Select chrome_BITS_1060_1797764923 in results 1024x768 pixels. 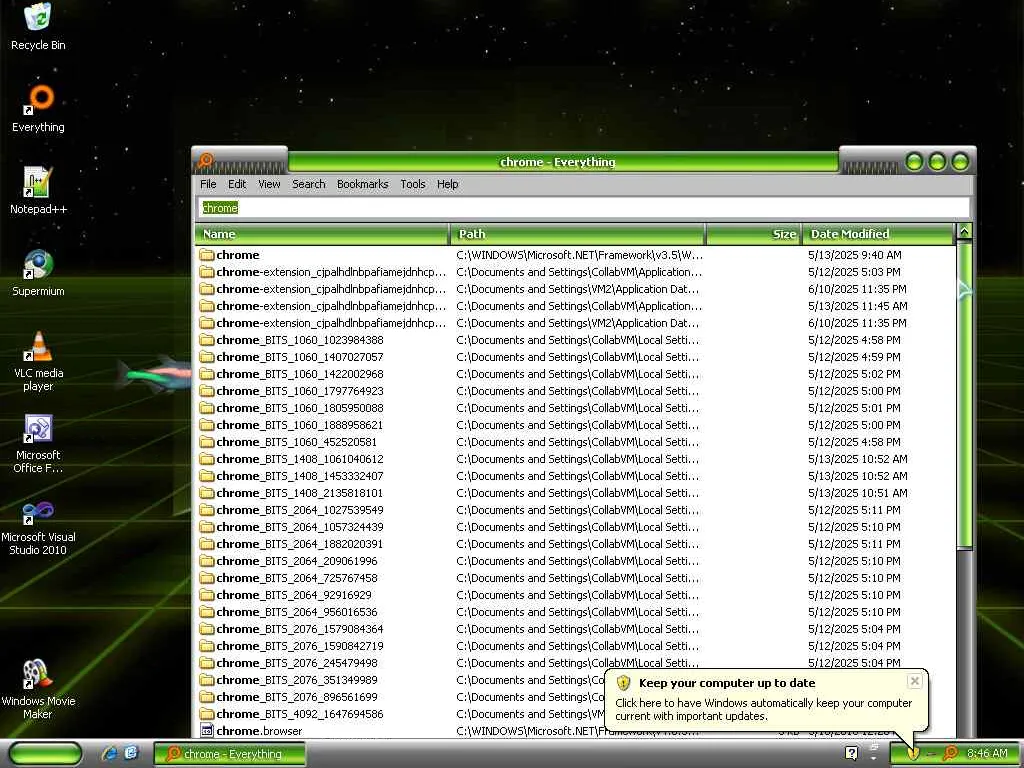pos(575,391)
